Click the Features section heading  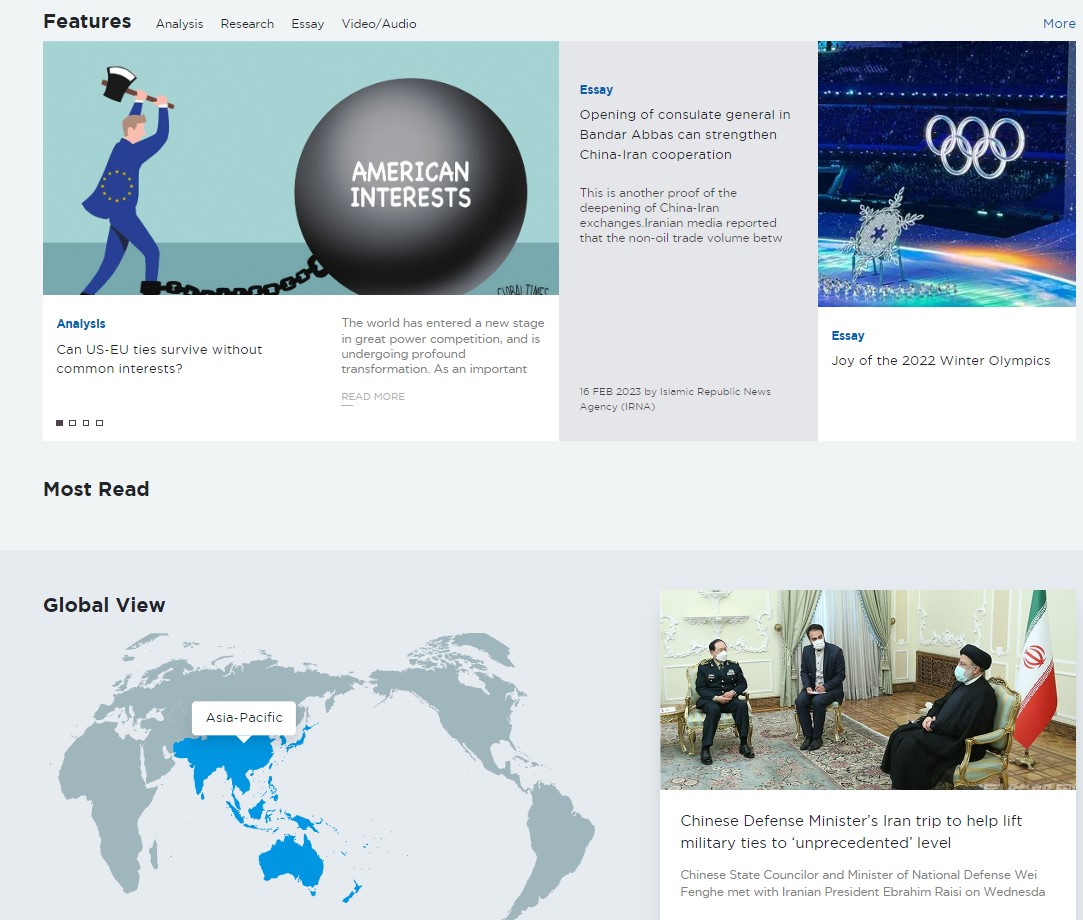(87, 21)
